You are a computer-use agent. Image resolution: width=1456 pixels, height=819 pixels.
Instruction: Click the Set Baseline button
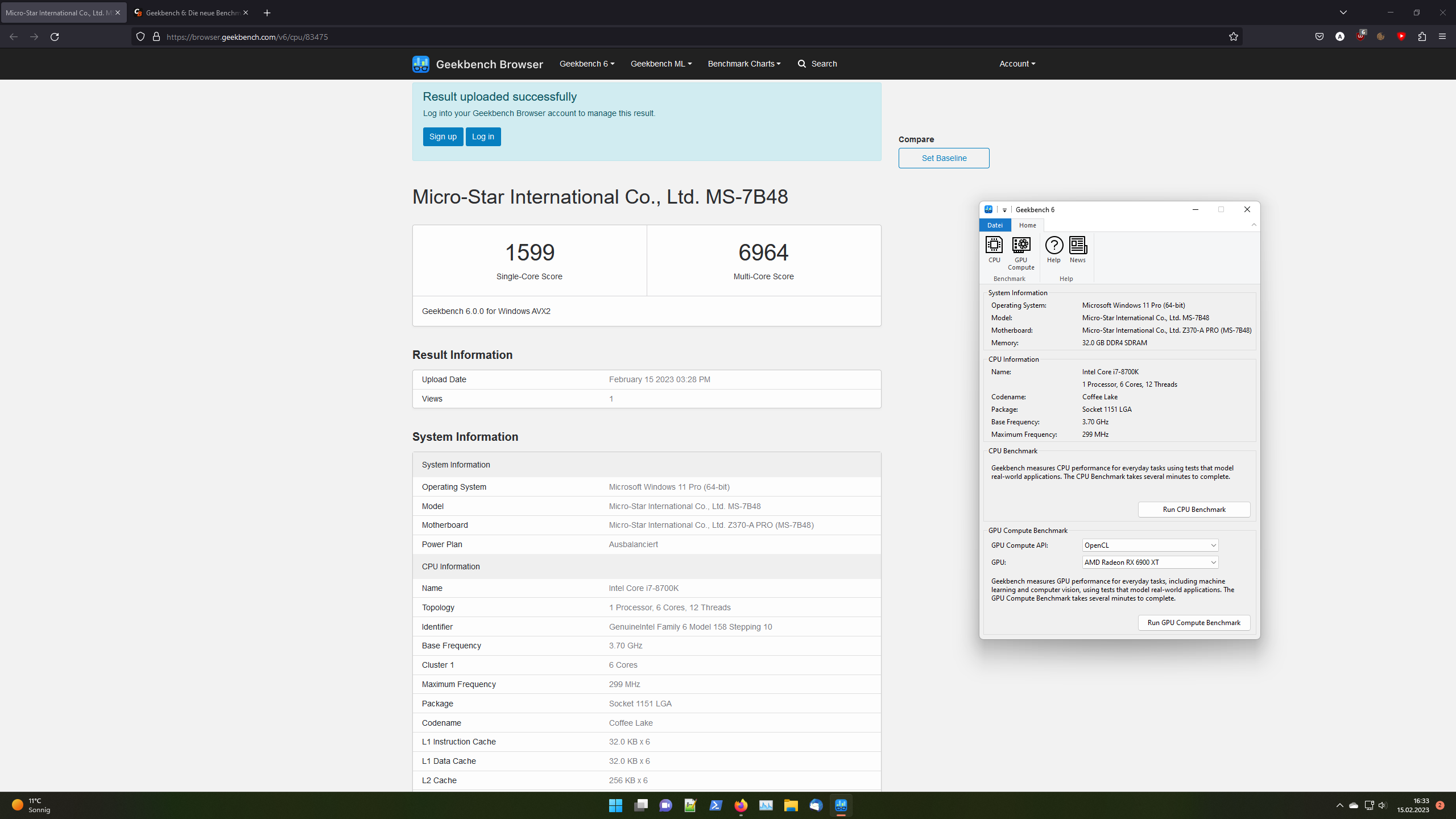[x=944, y=158]
